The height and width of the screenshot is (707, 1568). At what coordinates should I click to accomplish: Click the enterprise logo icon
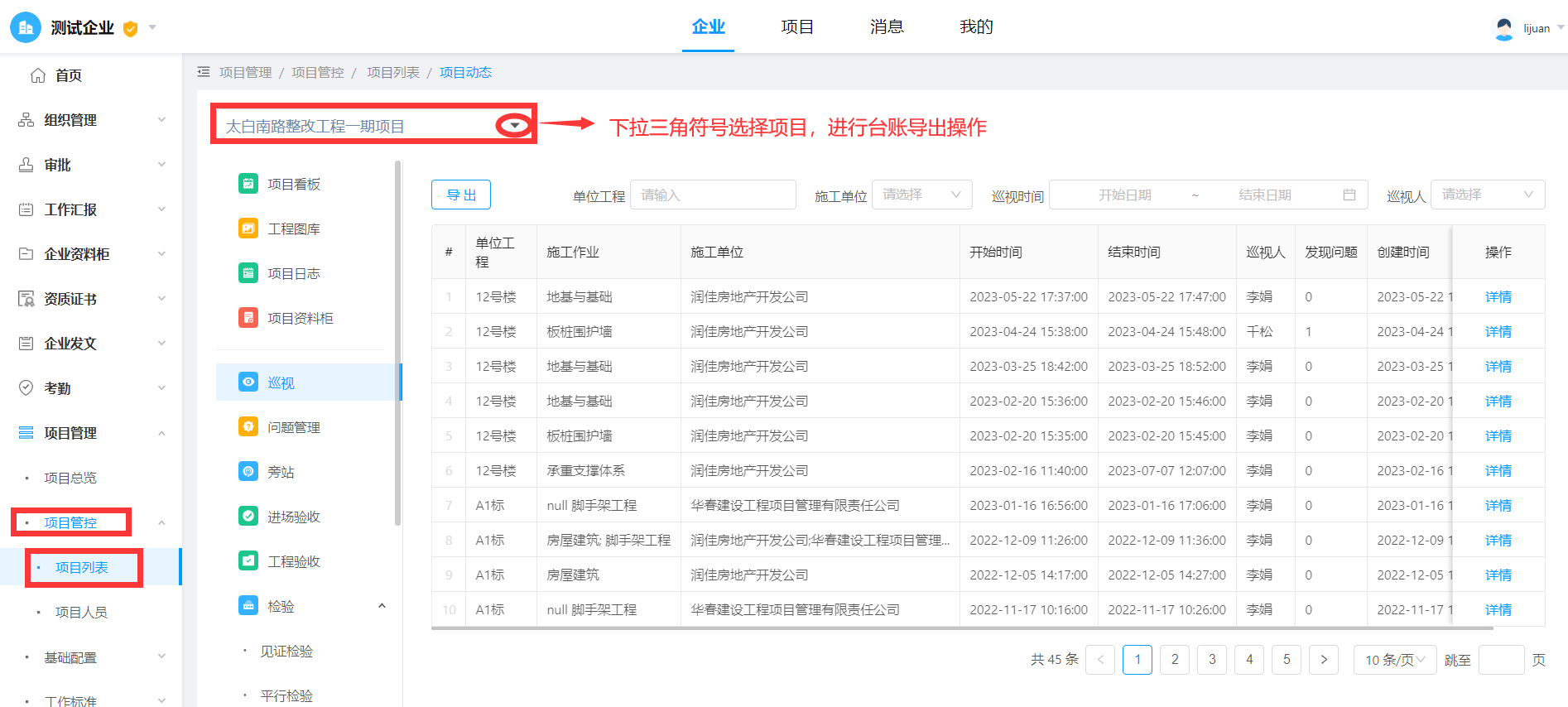coord(26,27)
